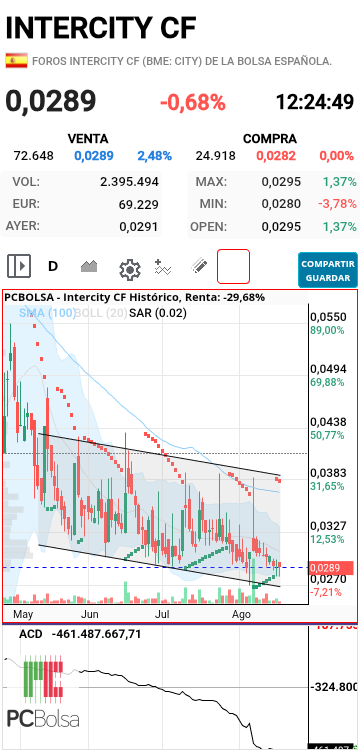Click the OPEN value 0,0295
Screen dimensions: 360x750
(281, 227)
